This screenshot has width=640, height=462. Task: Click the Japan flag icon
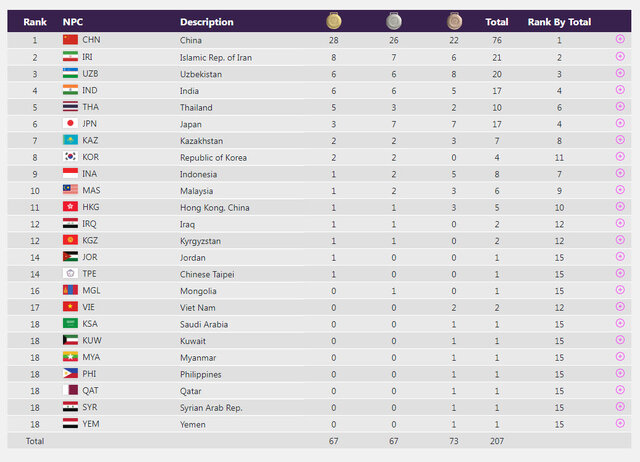70,124
